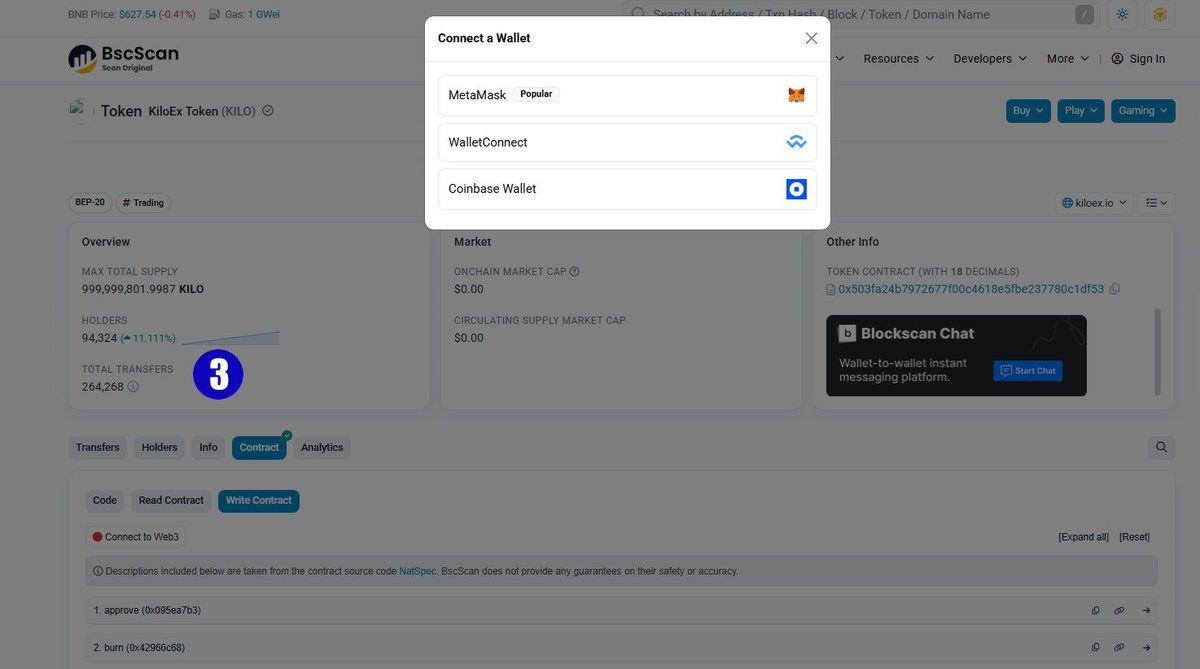Viewport: 1200px width, 669px height.
Task: Click the Blockscan Chat logo icon
Action: (847, 333)
